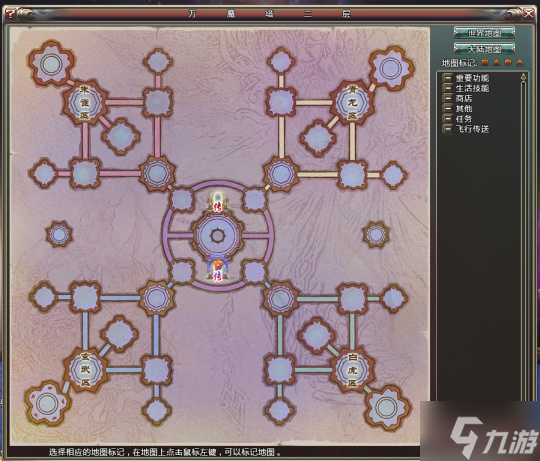
Task: Click the ring node southwest of central hub
Action: tap(181, 272)
